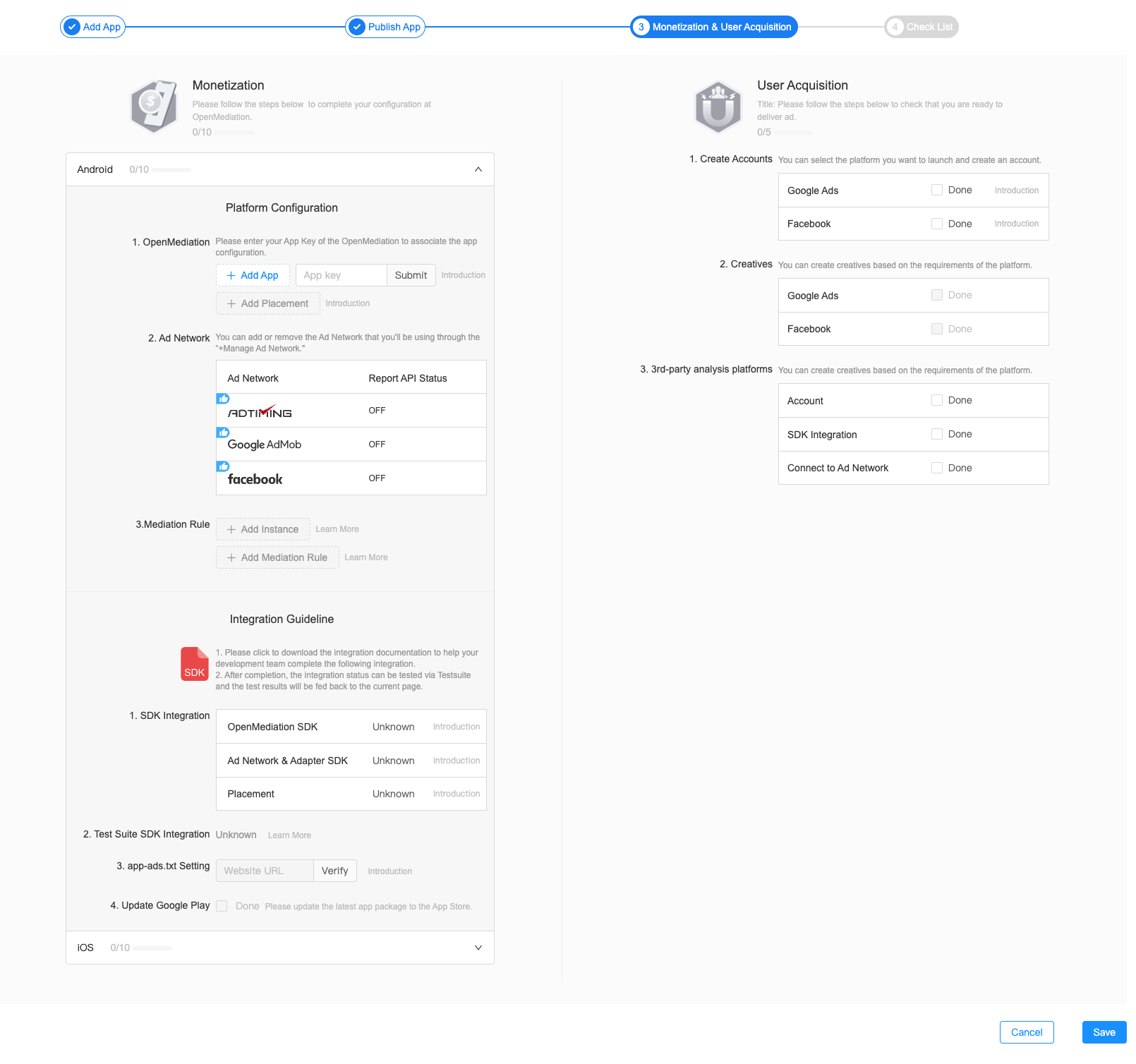This screenshot has width=1136, height=1064.
Task: Check Done for Google Ads creatives
Action: pyautogui.click(x=937, y=295)
